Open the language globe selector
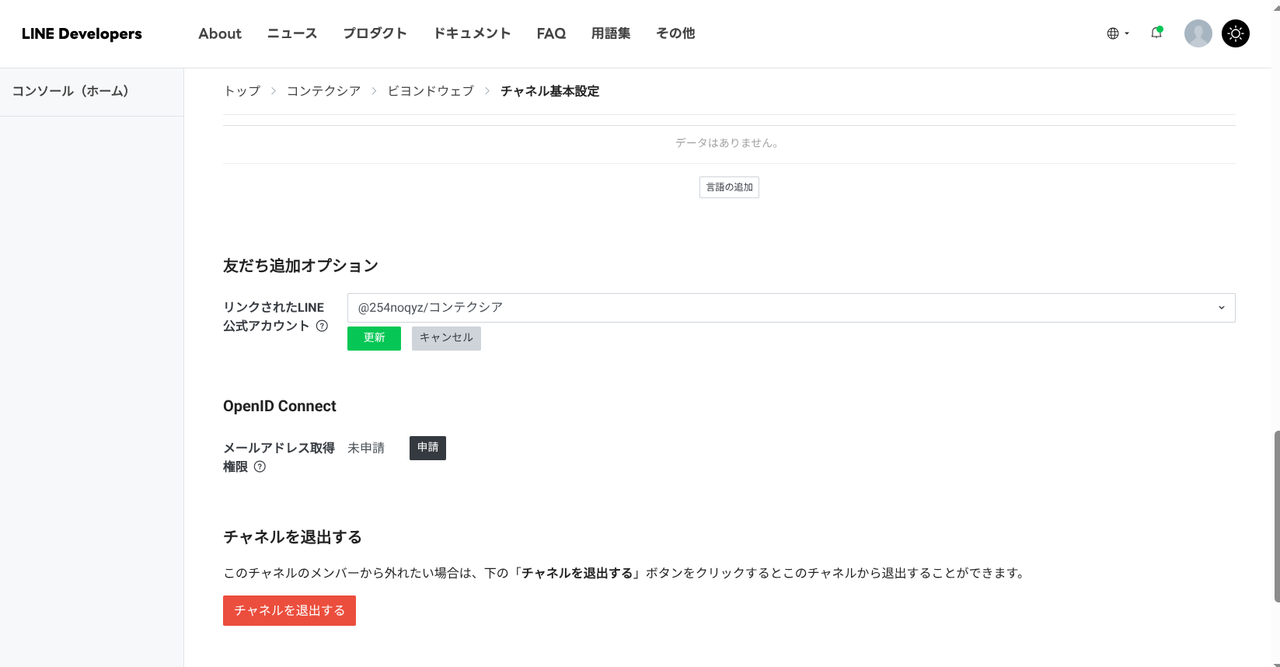The height and width of the screenshot is (667, 1280). pyautogui.click(x=1117, y=33)
